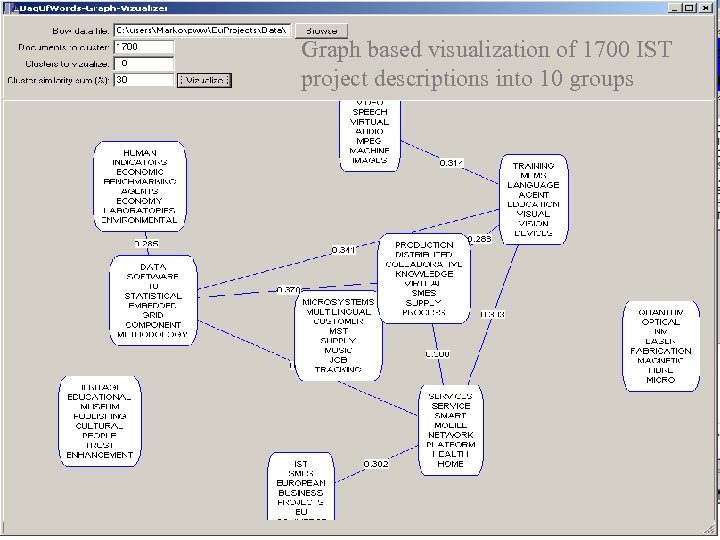Select the TRAINING LANGUAGE AGENT cluster node
The height and width of the screenshot is (540, 720).
pos(533,199)
